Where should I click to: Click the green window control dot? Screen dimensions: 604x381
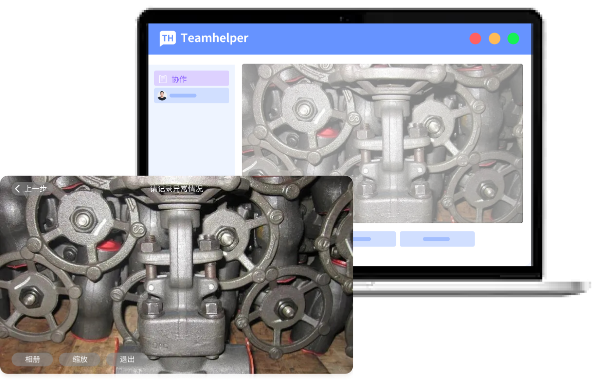coord(513,39)
